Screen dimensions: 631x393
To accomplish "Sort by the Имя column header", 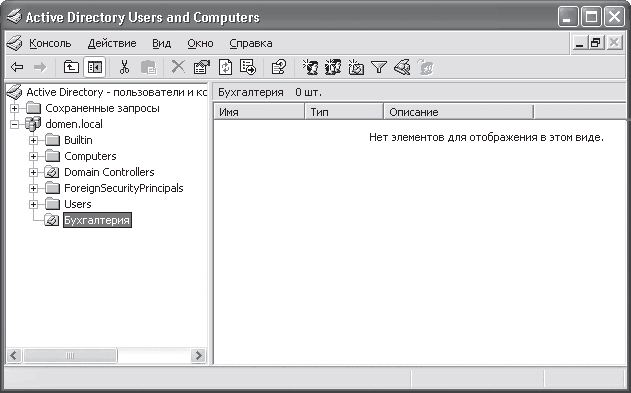I will [x=259, y=112].
